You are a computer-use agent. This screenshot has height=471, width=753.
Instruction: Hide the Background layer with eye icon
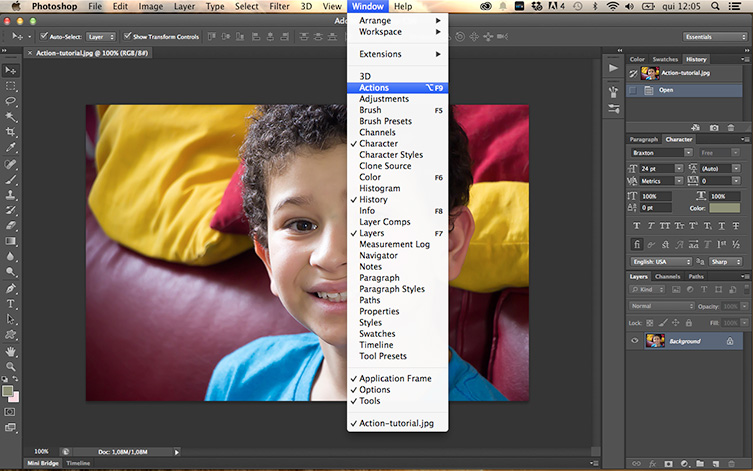click(635, 341)
